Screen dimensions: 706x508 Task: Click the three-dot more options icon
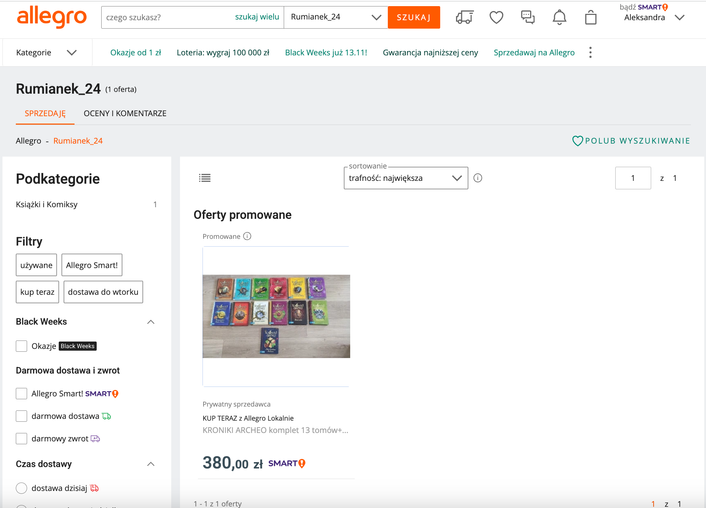click(590, 52)
